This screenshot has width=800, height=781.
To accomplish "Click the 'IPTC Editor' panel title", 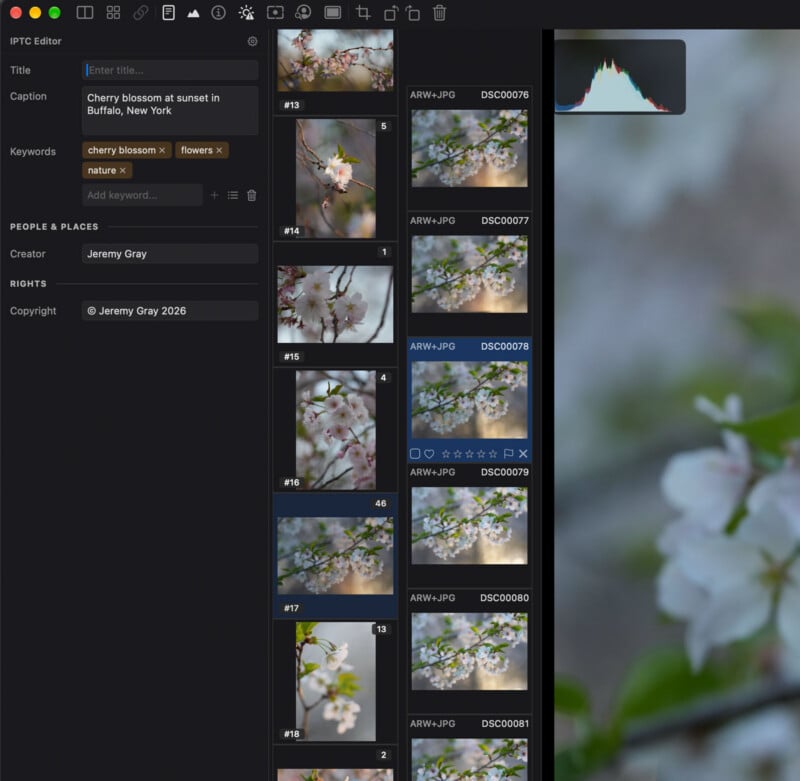I will 36,41.
